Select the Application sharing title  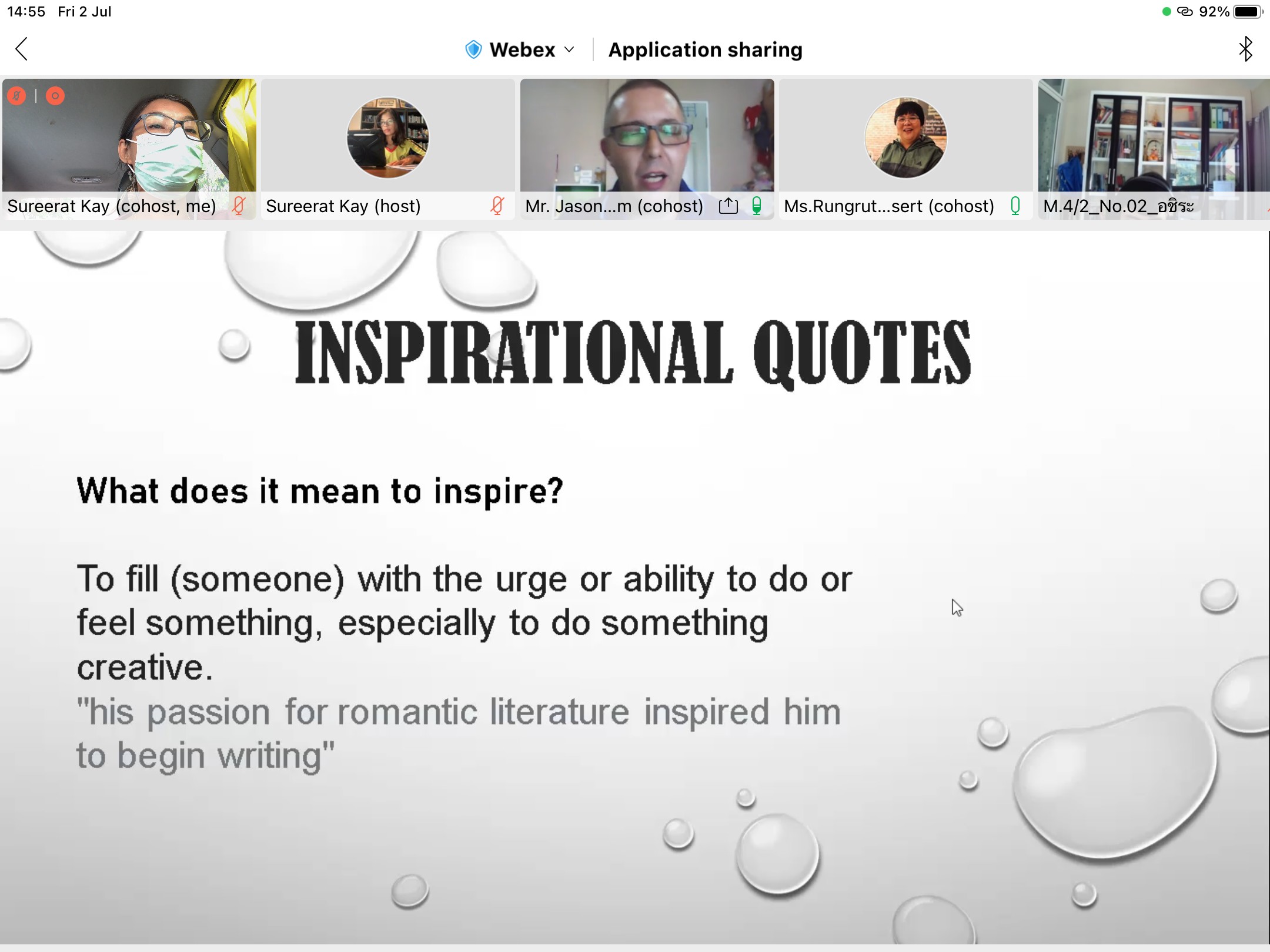705,50
